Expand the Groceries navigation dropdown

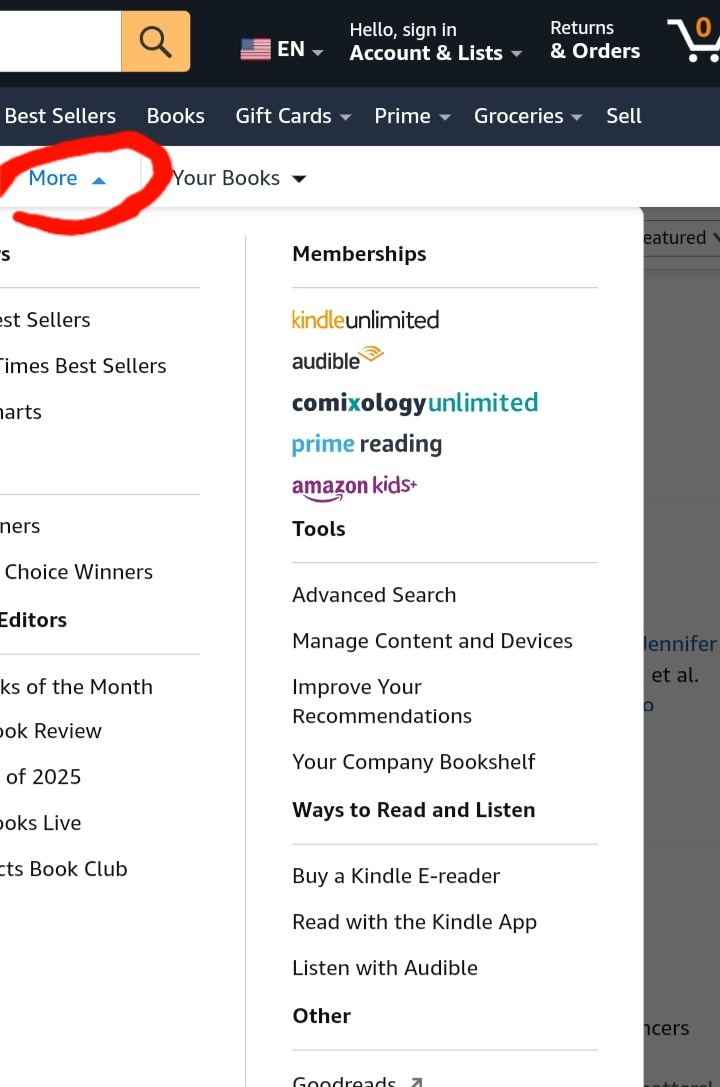(x=527, y=116)
